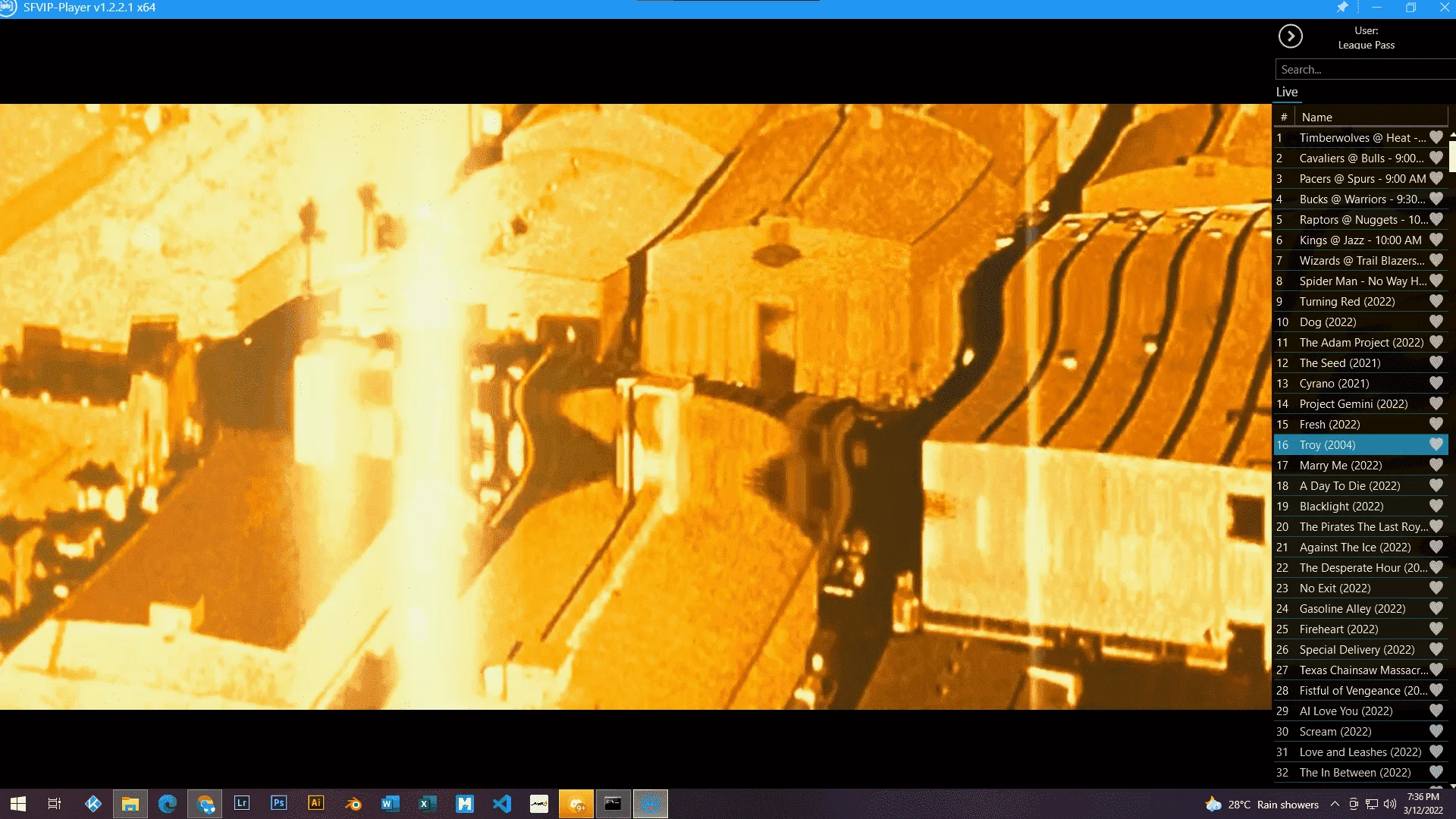Open the clock showing 7:36 PM
Screen dimensions: 1456x819
tap(1423, 804)
